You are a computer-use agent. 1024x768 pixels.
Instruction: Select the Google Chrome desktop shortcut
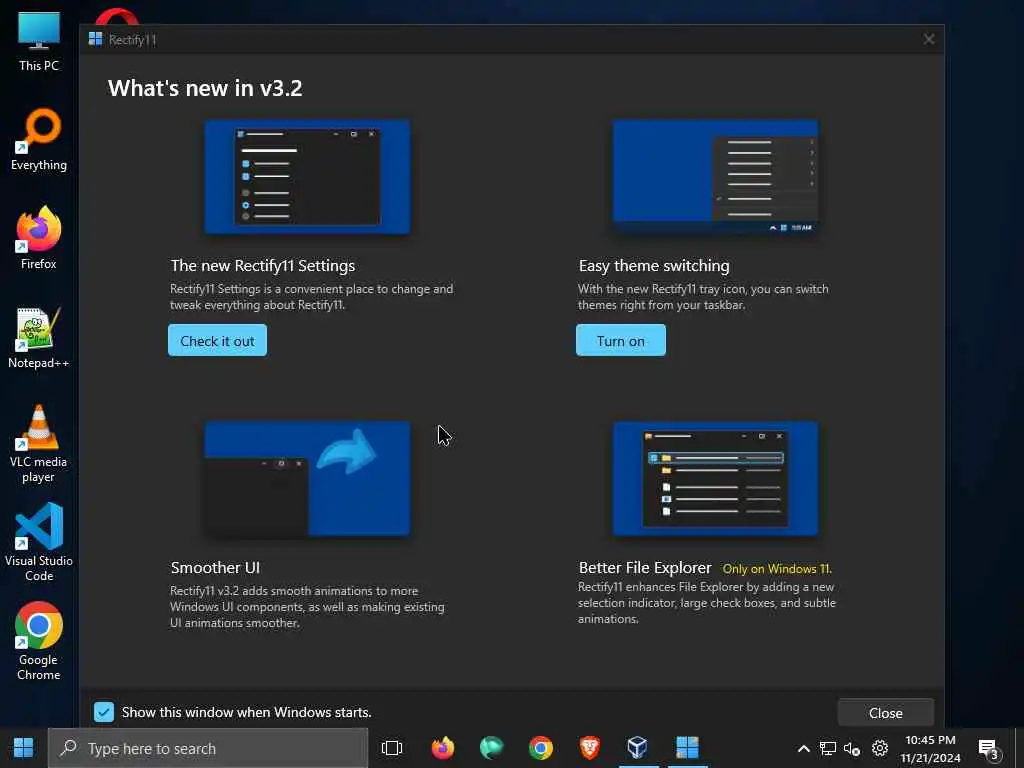pyautogui.click(x=39, y=641)
